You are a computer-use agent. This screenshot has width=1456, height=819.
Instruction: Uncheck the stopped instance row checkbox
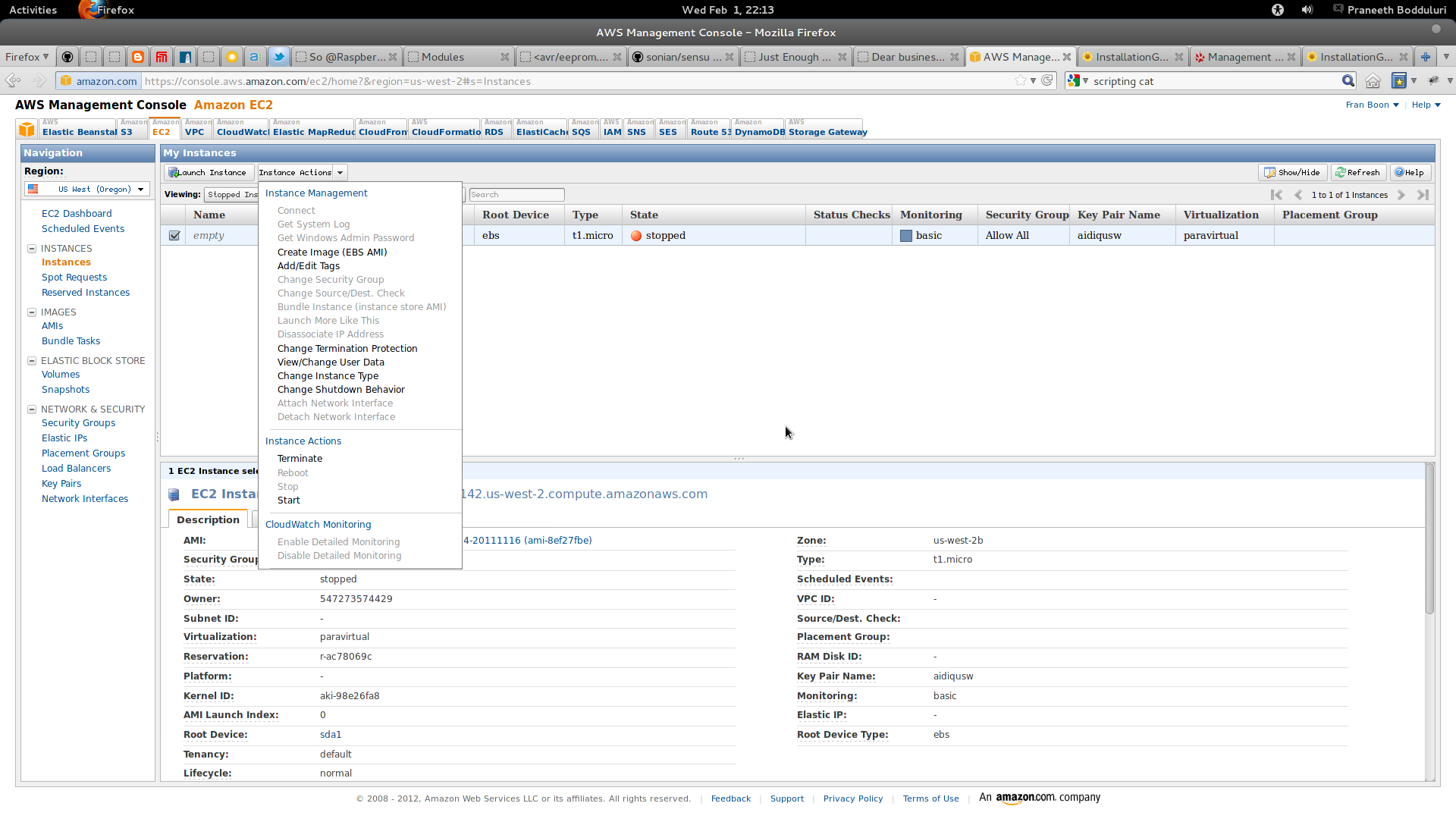pyautogui.click(x=174, y=236)
